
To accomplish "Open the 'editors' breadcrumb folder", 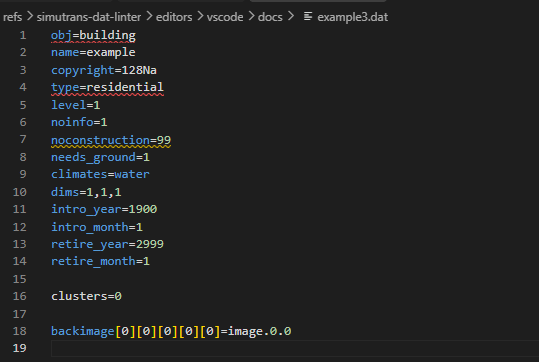I will [x=174, y=17].
